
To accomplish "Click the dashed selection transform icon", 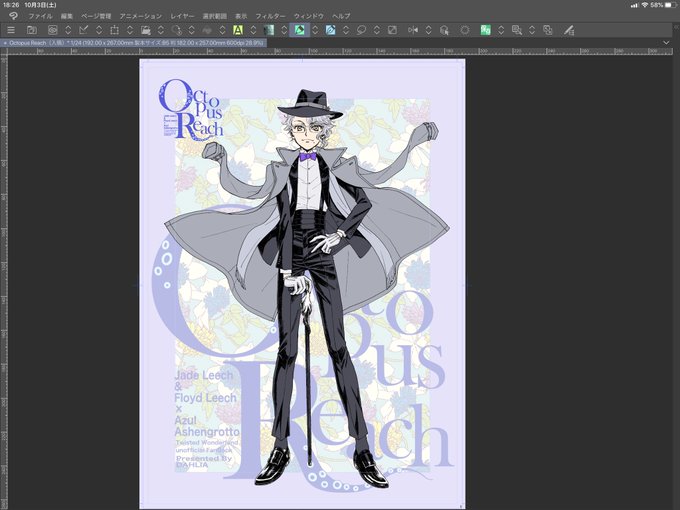I will [114, 30].
